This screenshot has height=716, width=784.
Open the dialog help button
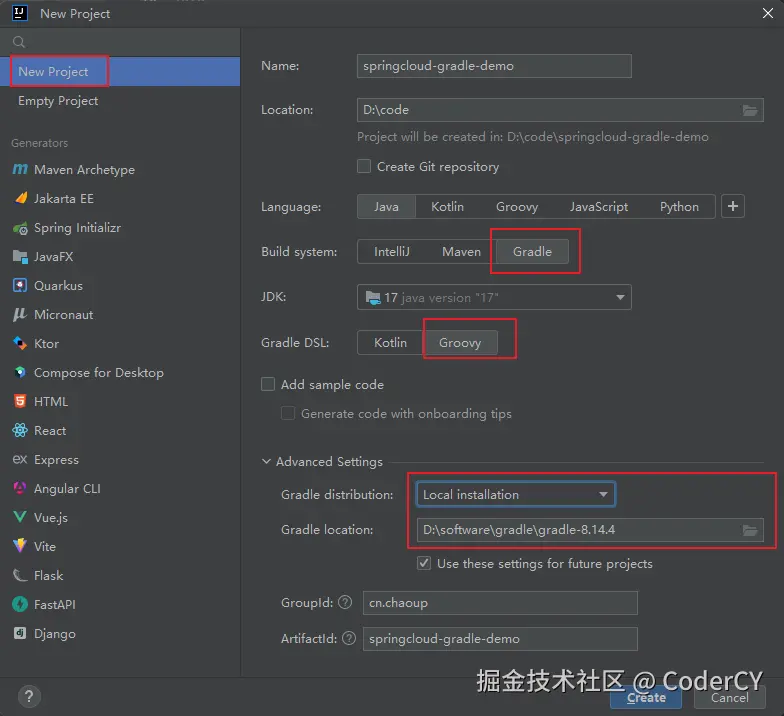[x=29, y=696]
